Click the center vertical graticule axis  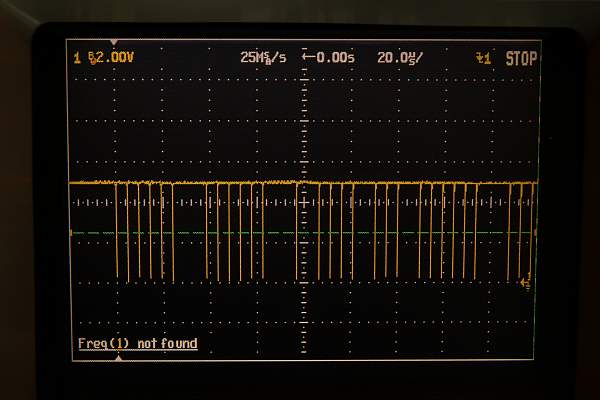tap(303, 130)
